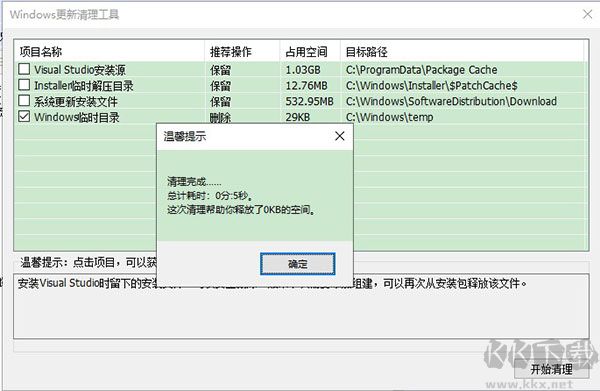Click 删除 in the Windows临时目录 row

point(220,117)
